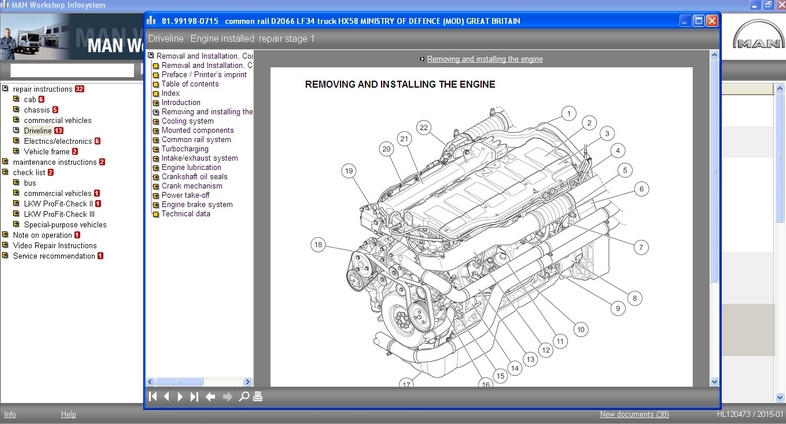Expand the cab folder node
The width and height of the screenshot is (786, 424).
click(16, 99)
